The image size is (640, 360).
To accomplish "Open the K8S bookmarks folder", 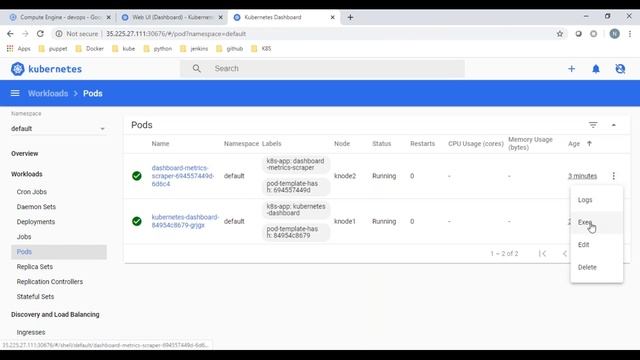I will [261, 49].
